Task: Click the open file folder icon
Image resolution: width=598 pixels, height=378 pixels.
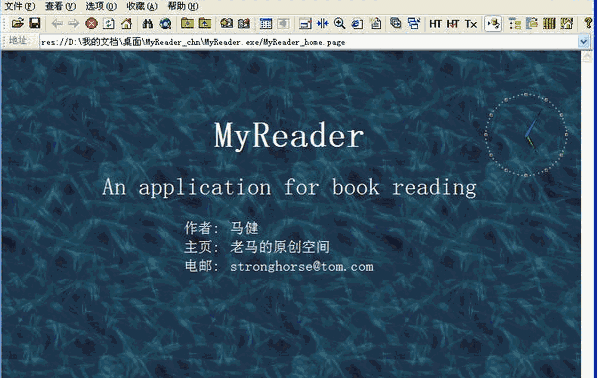Action: tap(18, 24)
